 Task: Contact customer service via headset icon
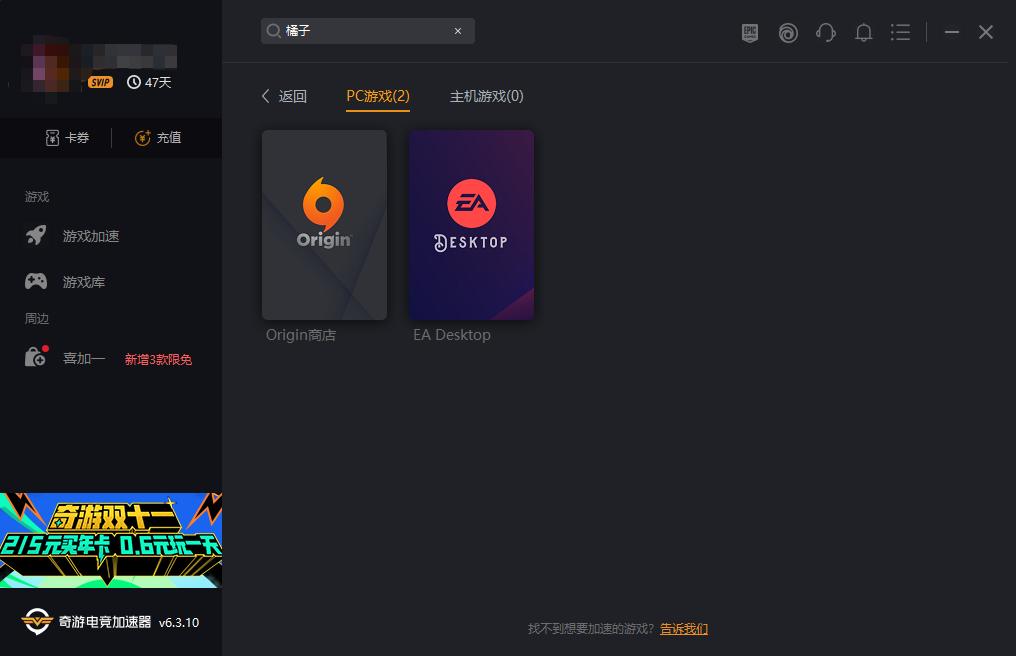[826, 32]
